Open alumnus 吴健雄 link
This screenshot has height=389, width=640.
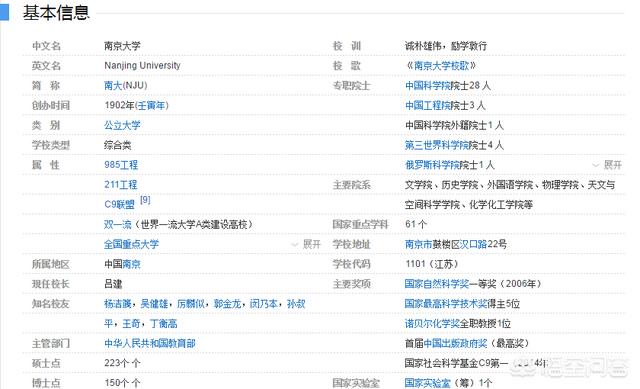click(154, 304)
